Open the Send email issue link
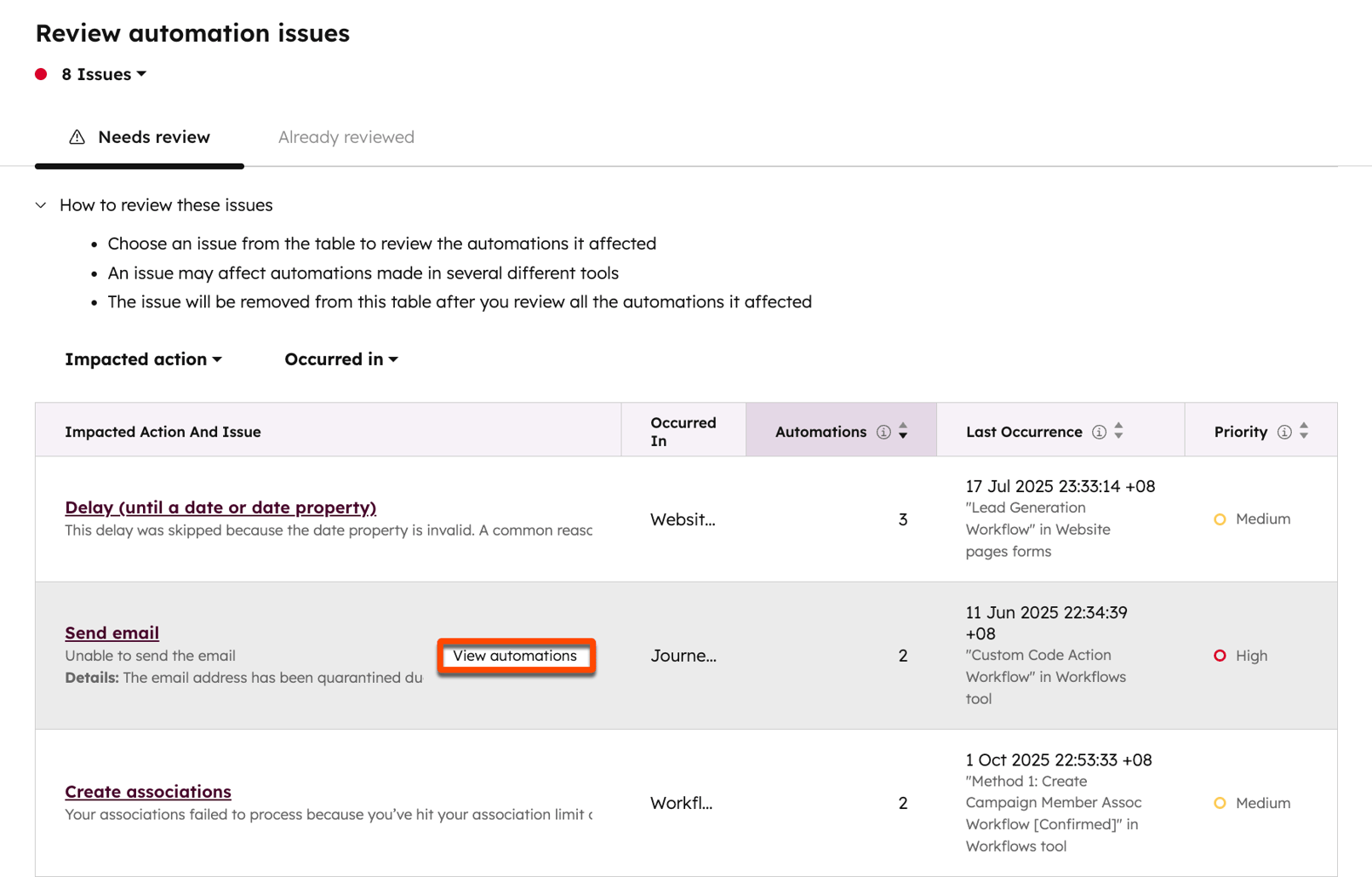This screenshot has width=1372, height=877. click(x=111, y=633)
